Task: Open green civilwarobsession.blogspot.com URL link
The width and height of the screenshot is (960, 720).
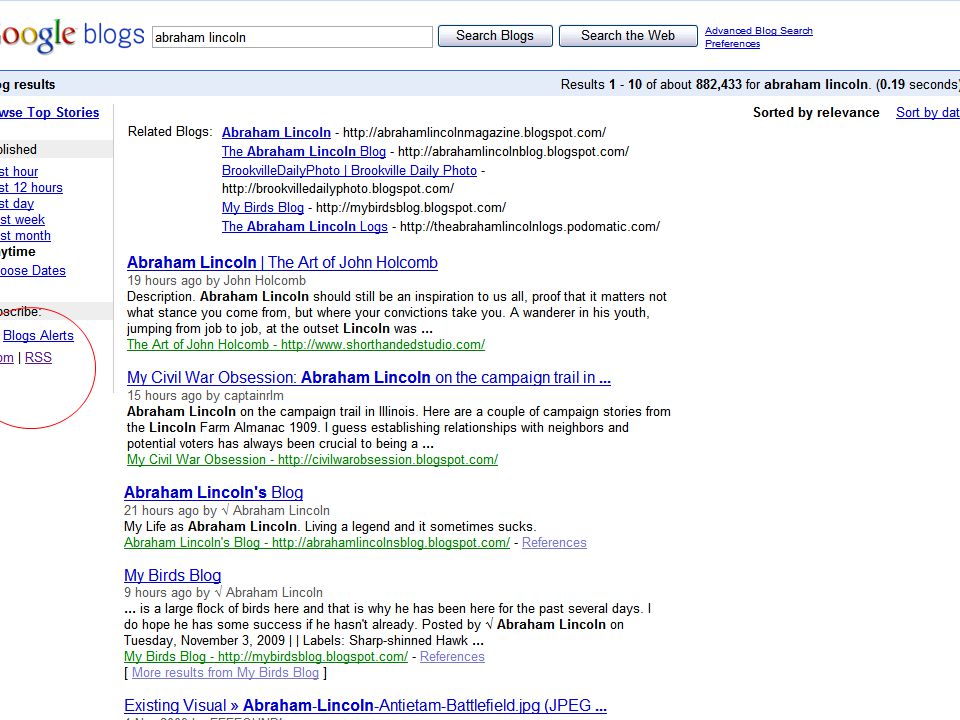Action: pos(312,460)
